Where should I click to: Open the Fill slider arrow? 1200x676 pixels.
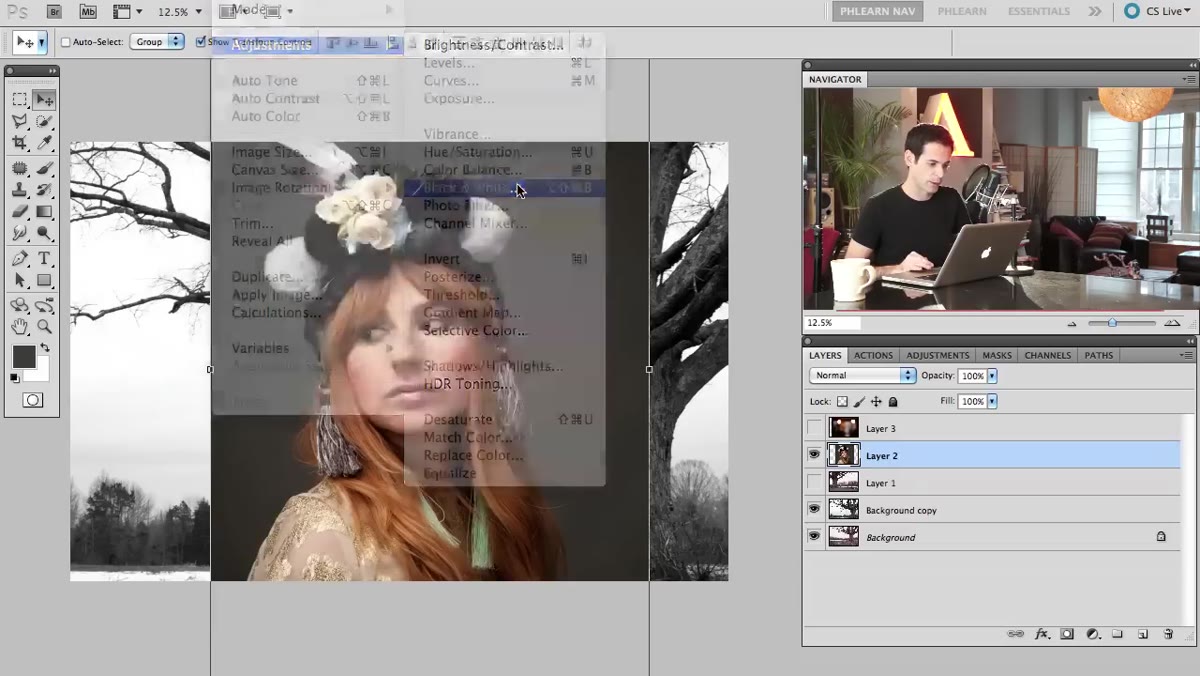(x=992, y=401)
